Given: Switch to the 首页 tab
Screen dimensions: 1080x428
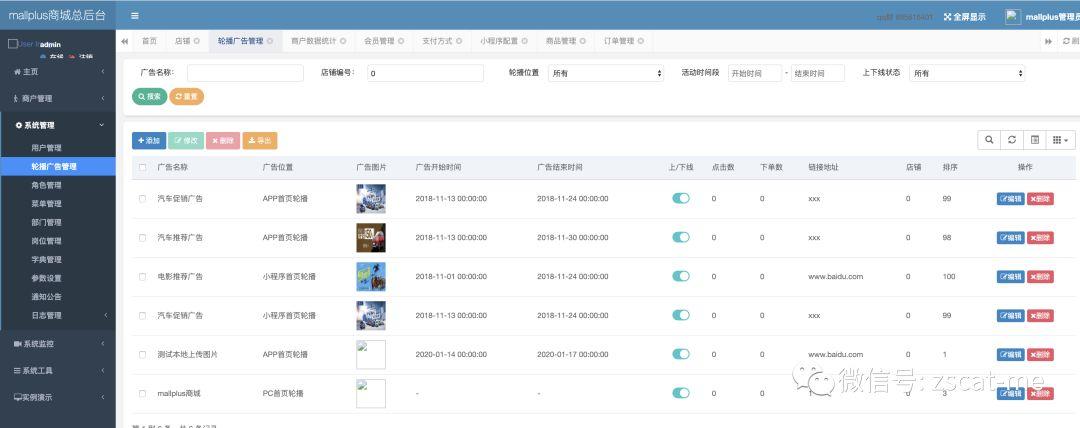Looking at the screenshot, I should click(x=149, y=41).
